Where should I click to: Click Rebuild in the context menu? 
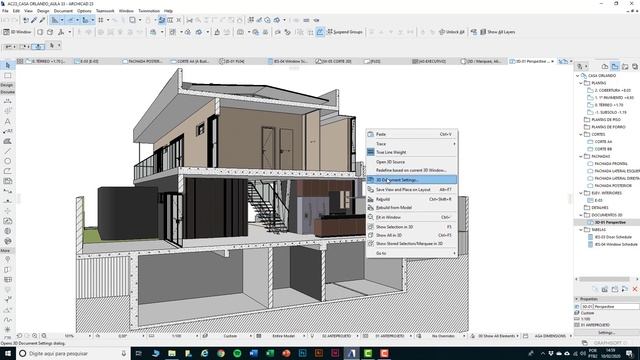pos(411,199)
